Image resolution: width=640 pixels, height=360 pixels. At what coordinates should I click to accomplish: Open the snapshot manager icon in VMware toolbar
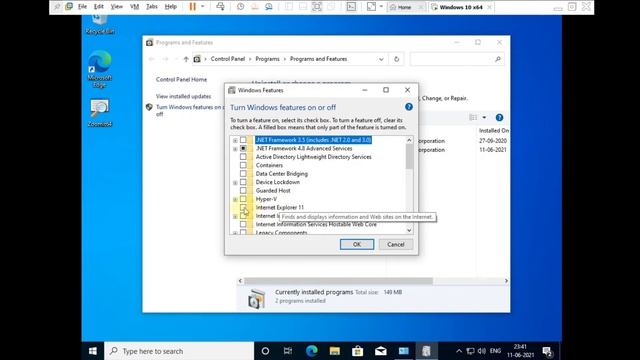(269, 7)
